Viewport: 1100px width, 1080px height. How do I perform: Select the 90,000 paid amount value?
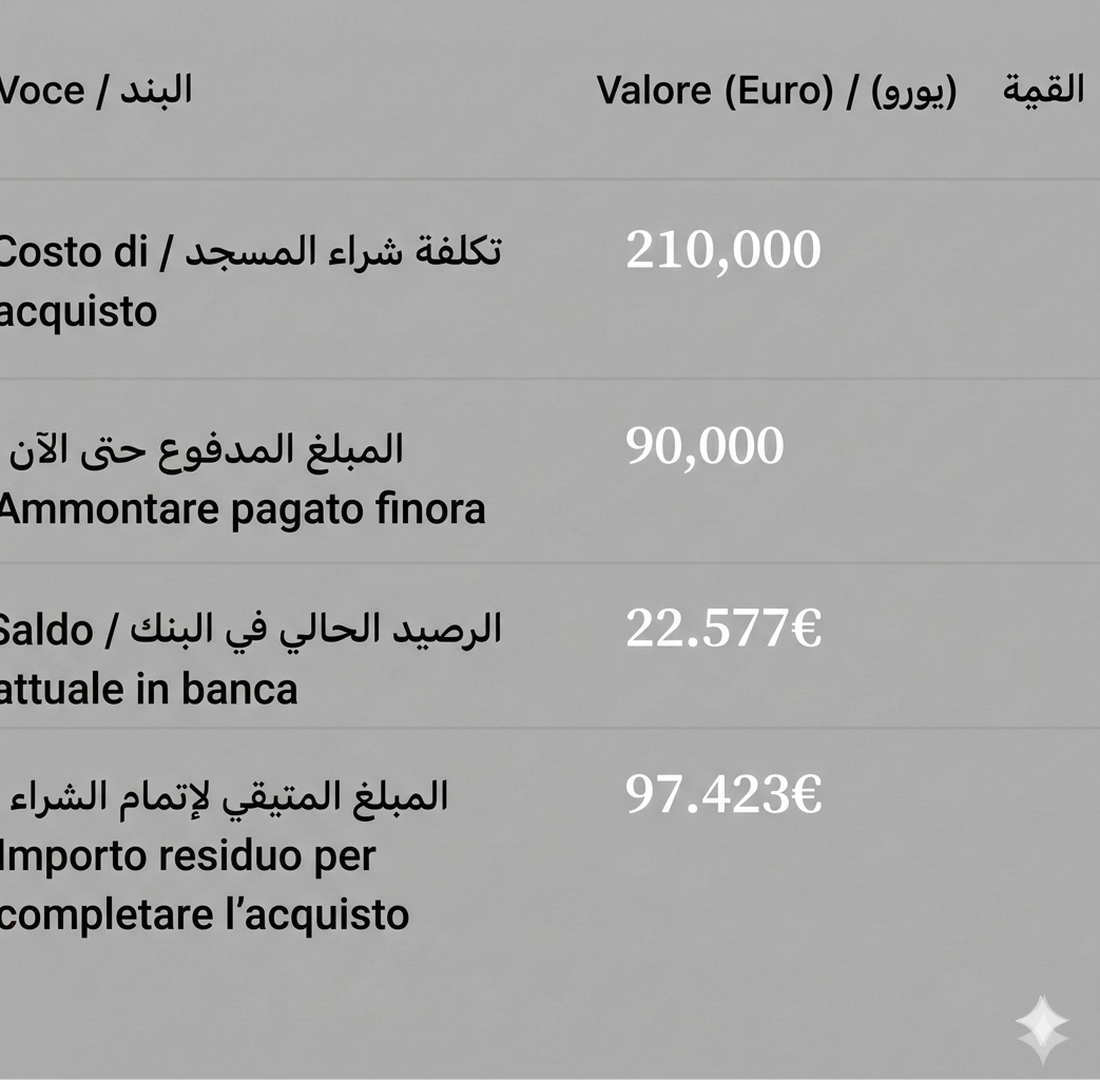click(705, 446)
